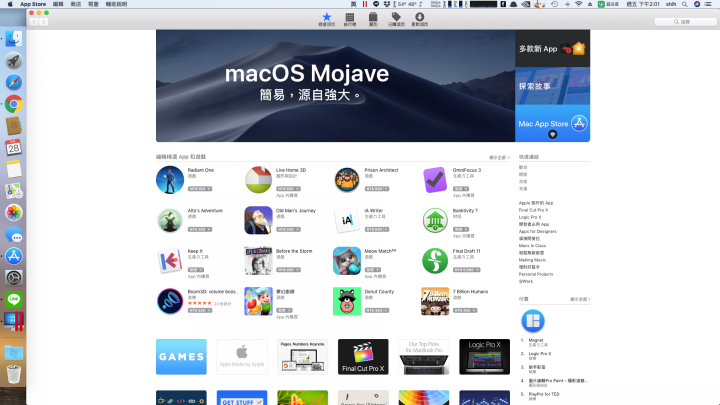Open the Meow Match app icon
This screenshot has height=405, width=720.
coord(347,260)
